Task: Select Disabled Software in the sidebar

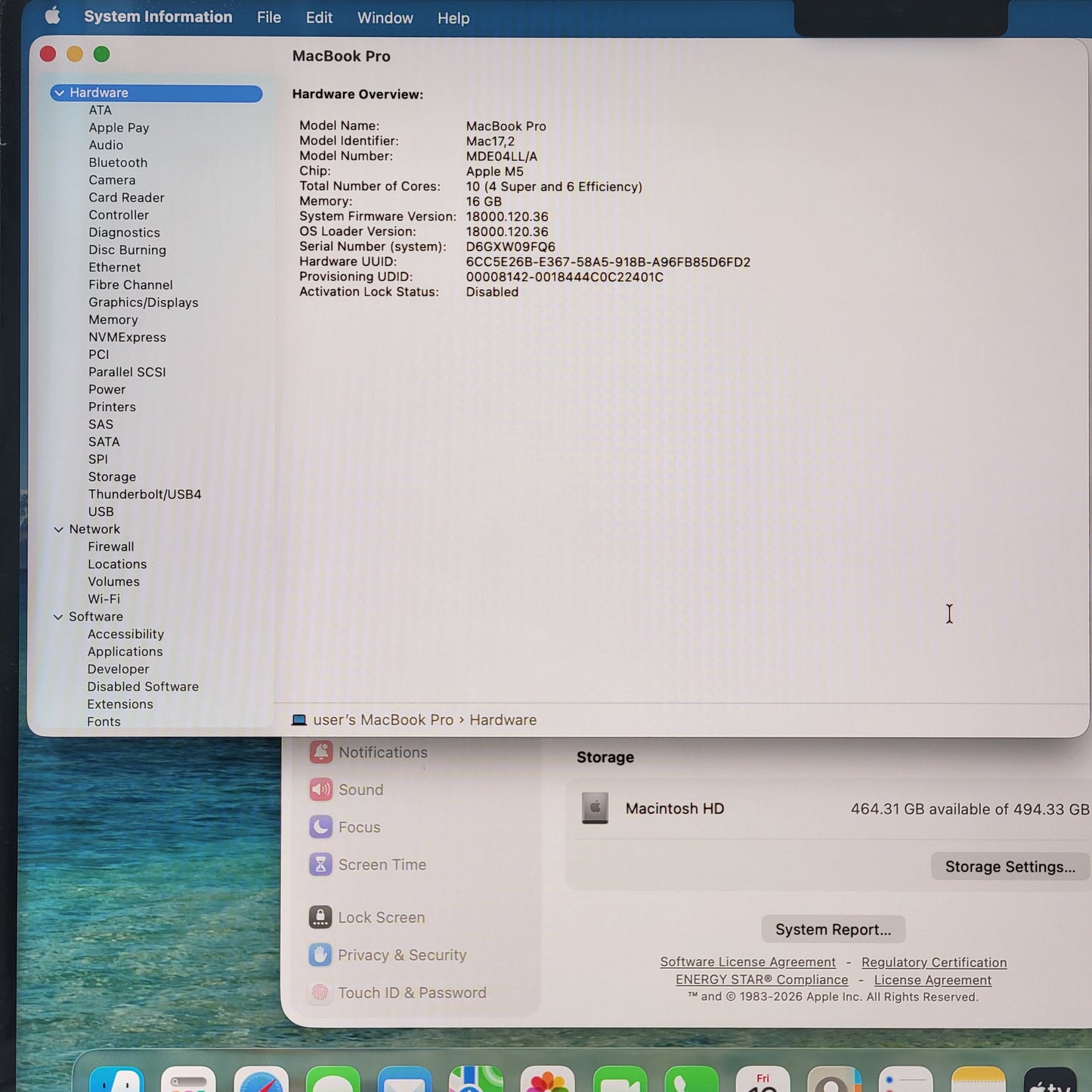Action: [x=143, y=687]
